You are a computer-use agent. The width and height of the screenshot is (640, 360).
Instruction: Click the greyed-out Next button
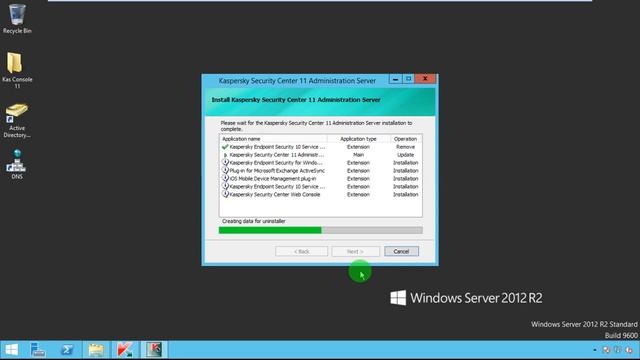(356, 251)
